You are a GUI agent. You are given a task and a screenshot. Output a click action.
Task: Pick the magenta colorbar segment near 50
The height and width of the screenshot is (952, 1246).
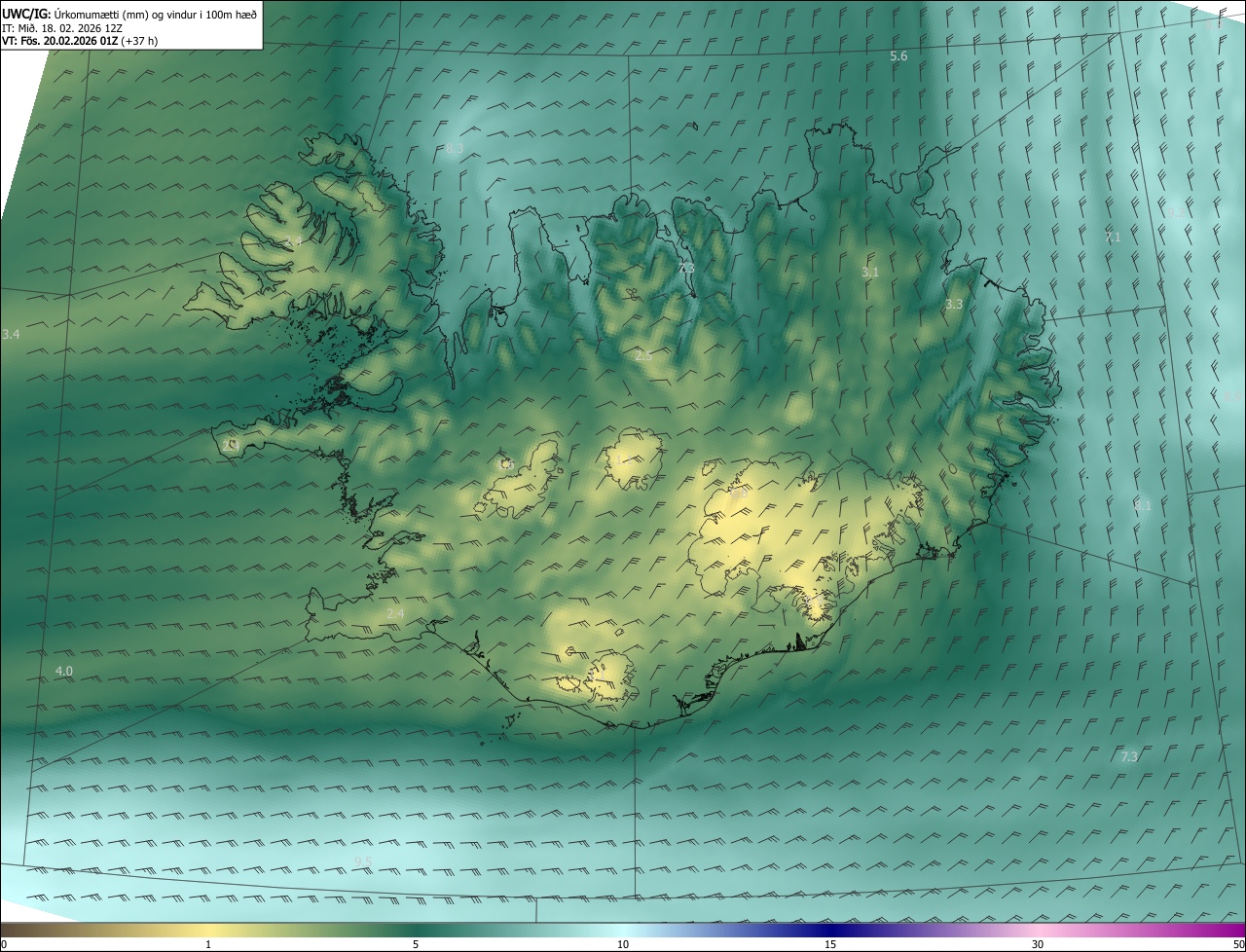[1236, 930]
